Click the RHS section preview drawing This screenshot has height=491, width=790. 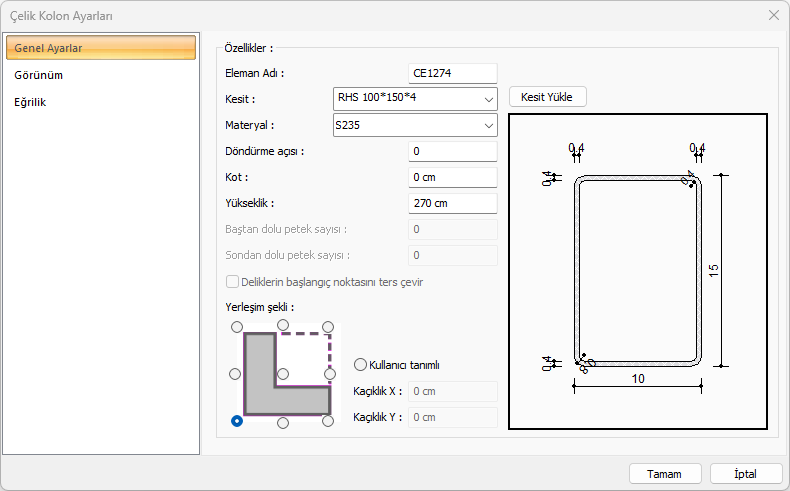tap(638, 271)
